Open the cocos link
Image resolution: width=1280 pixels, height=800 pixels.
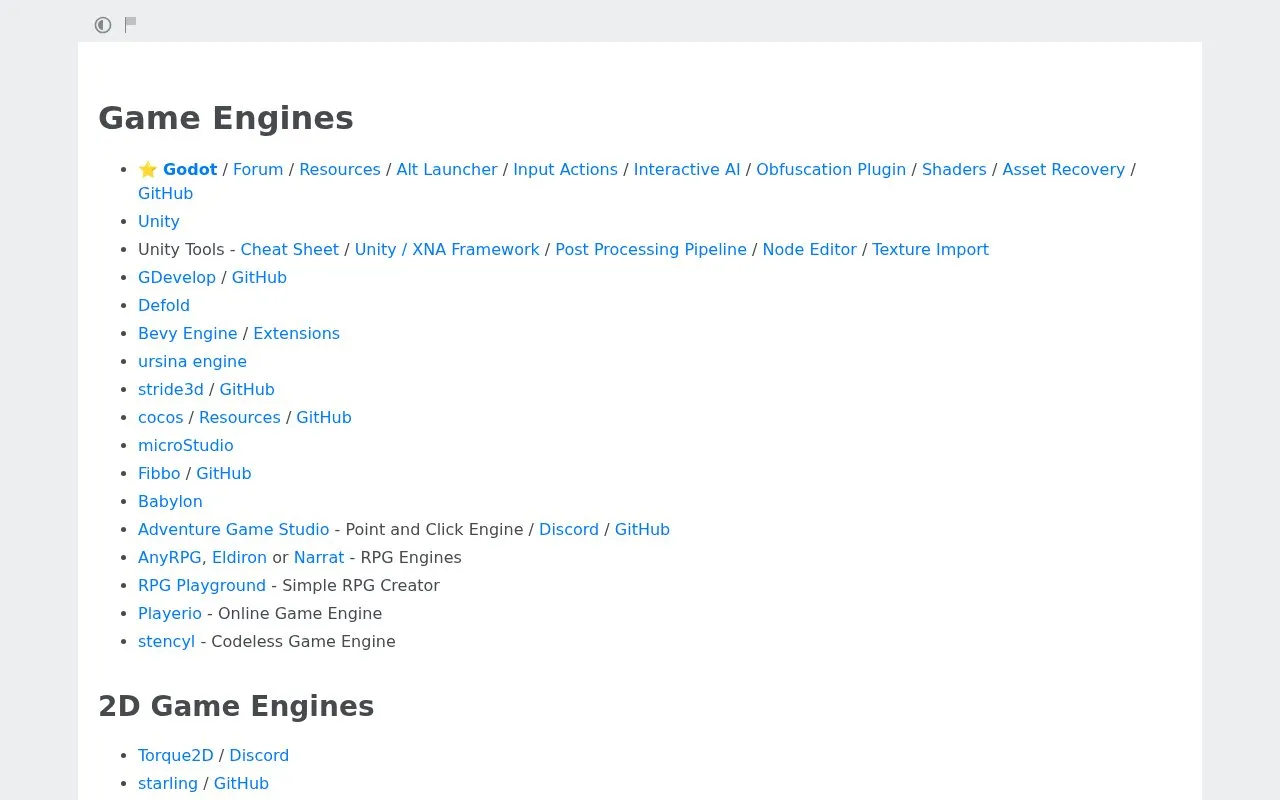(161, 417)
